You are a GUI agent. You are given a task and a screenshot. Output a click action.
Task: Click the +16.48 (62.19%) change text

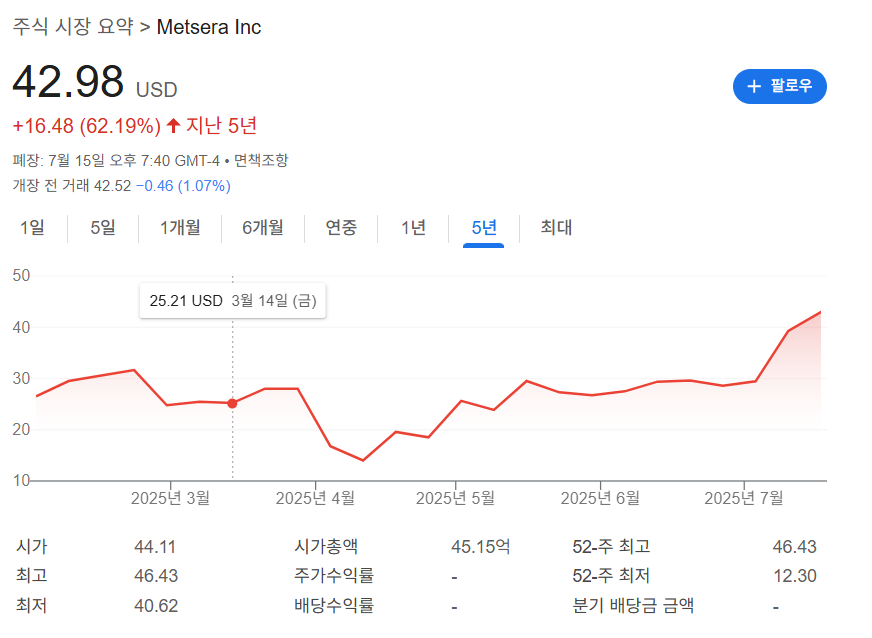pyautogui.click(x=87, y=126)
